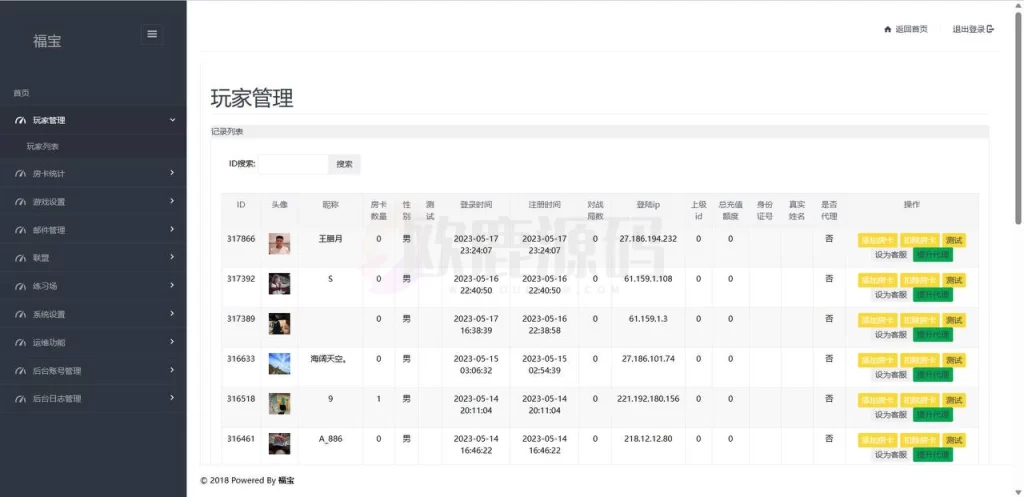Click the avatar of player 海阔天空。
The width and height of the screenshot is (1024, 497).
(x=280, y=364)
